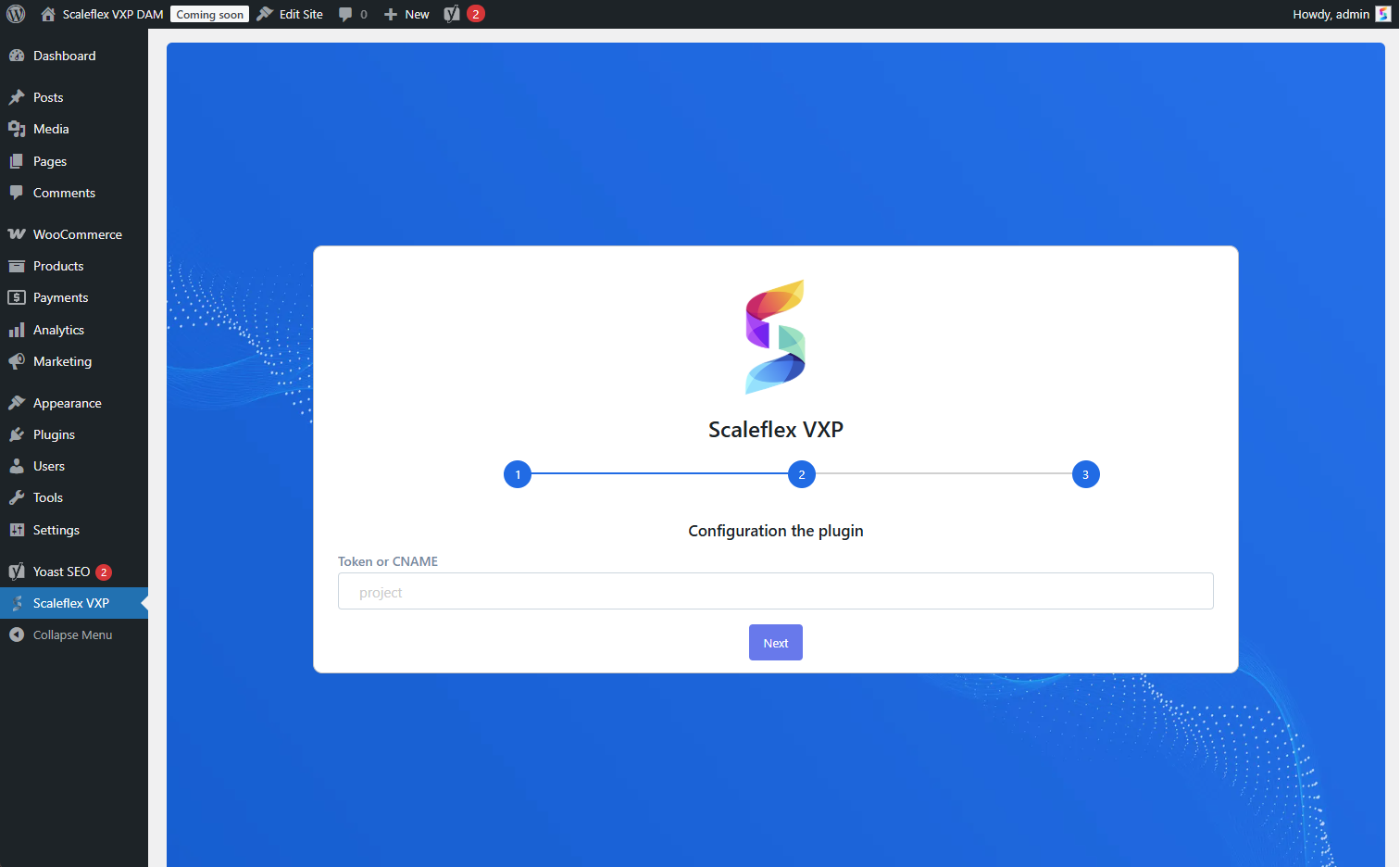Open the Users menu label

click(x=49, y=466)
